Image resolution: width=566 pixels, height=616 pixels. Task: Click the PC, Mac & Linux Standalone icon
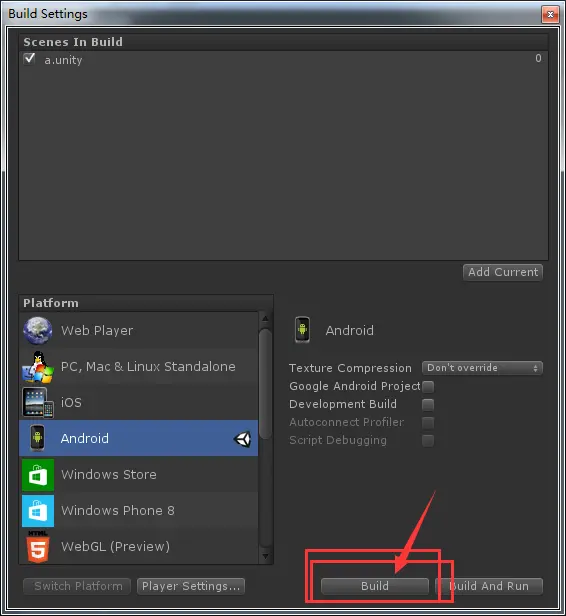38,367
